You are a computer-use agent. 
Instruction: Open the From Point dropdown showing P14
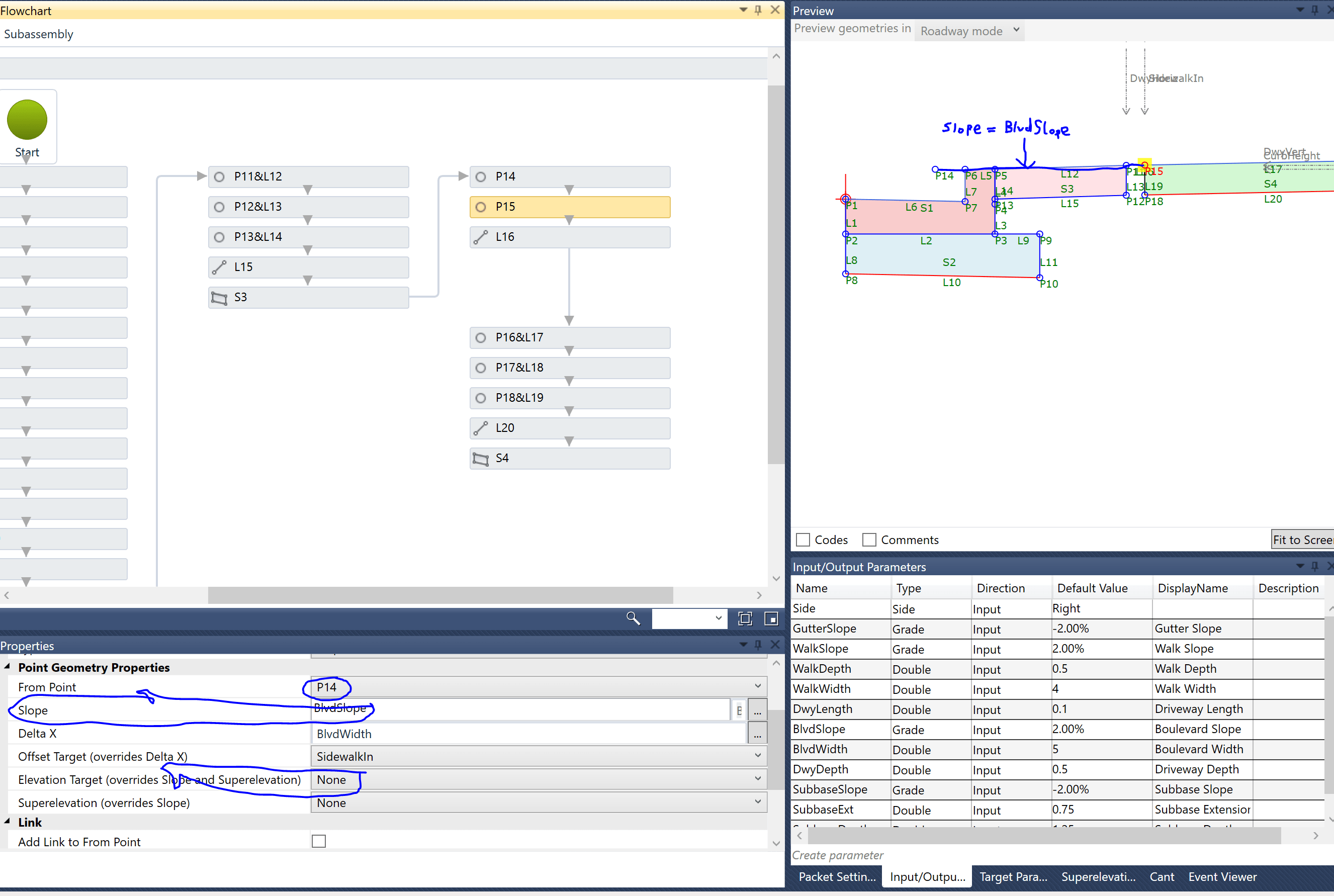pos(758,686)
